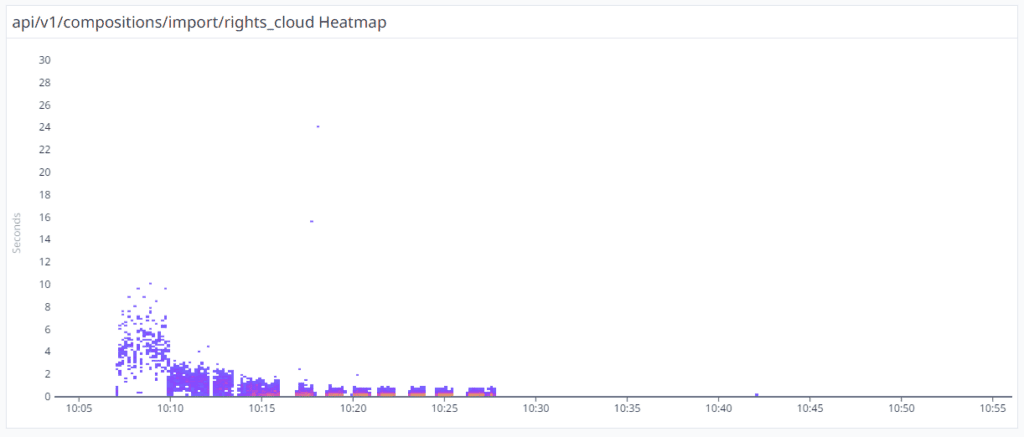Click the isolated data point at 10:42
Image resolution: width=1024 pixels, height=437 pixels.
pos(756,394)
